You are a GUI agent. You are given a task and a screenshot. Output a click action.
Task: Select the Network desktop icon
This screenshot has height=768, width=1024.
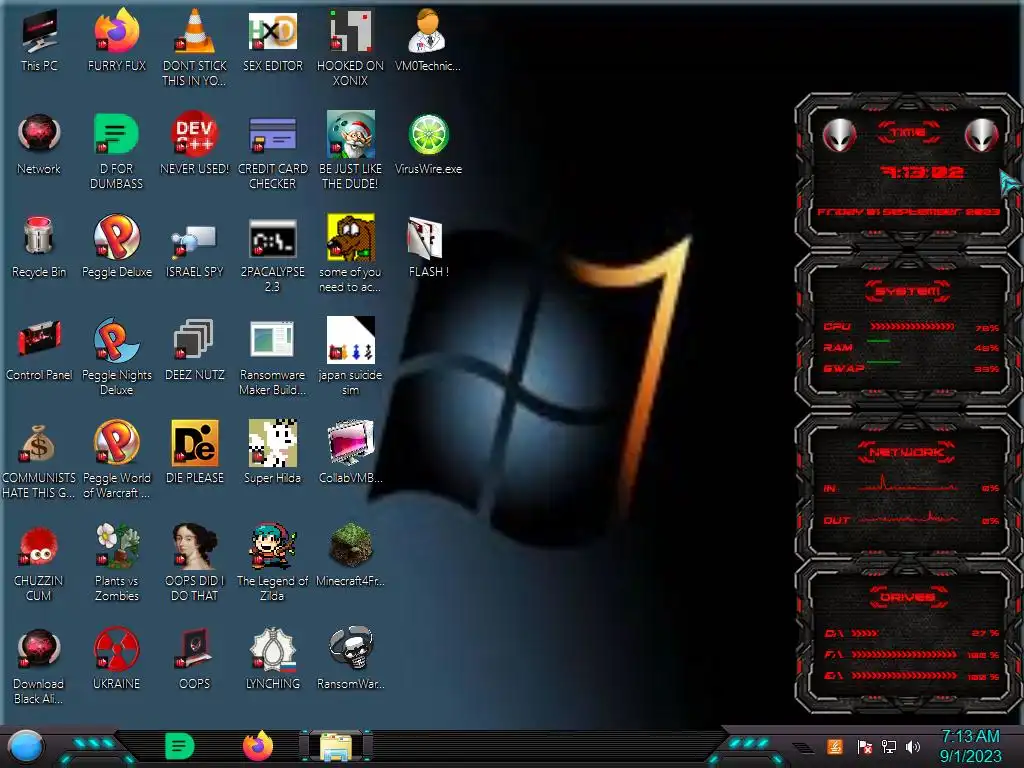[39, 144]
